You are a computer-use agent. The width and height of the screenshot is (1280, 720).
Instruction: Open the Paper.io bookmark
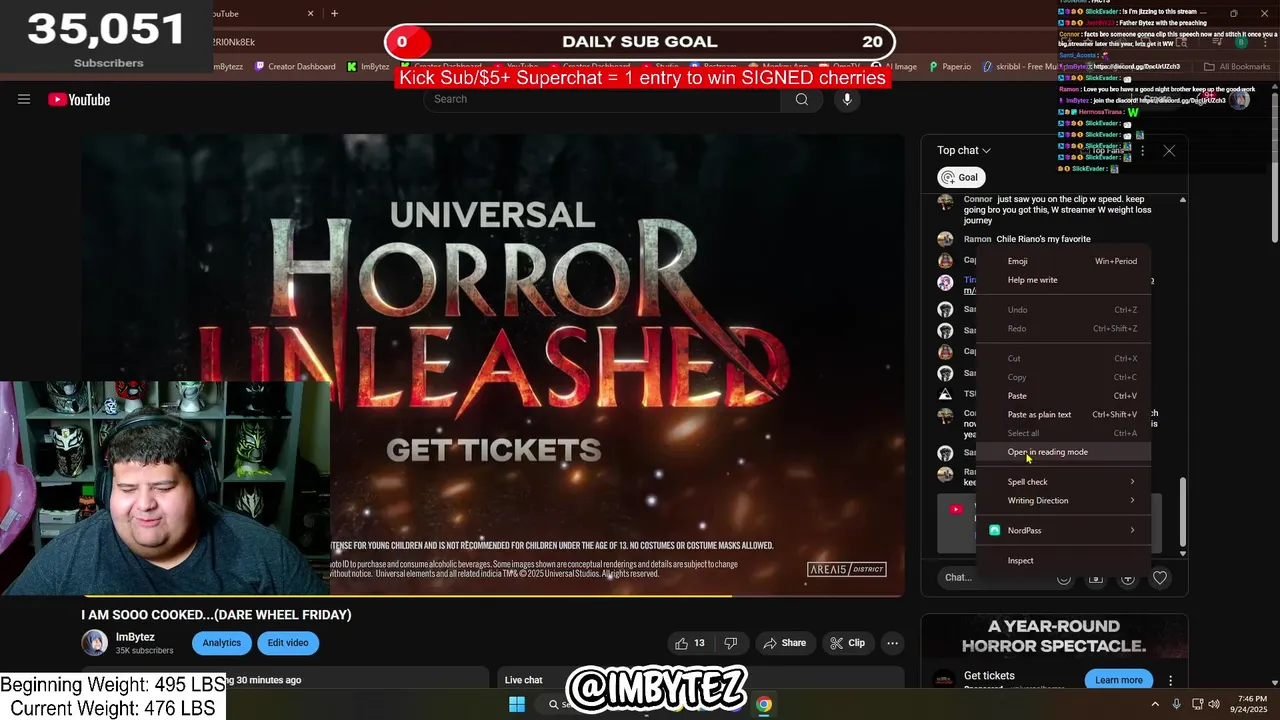950,67
